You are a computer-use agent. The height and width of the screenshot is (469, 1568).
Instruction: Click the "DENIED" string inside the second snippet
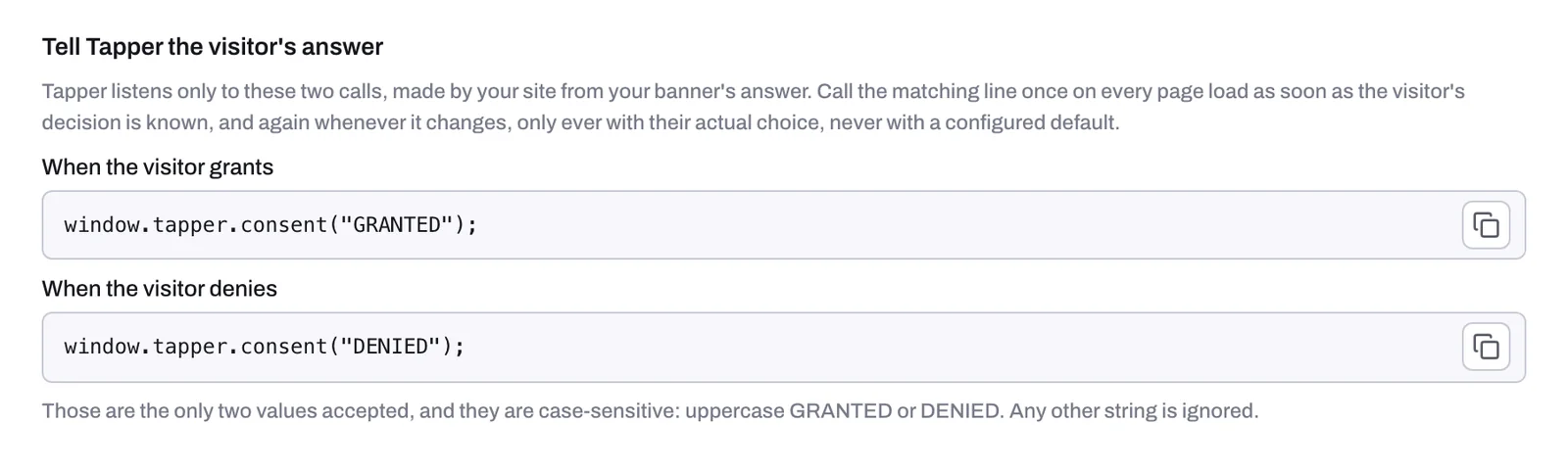391,347
